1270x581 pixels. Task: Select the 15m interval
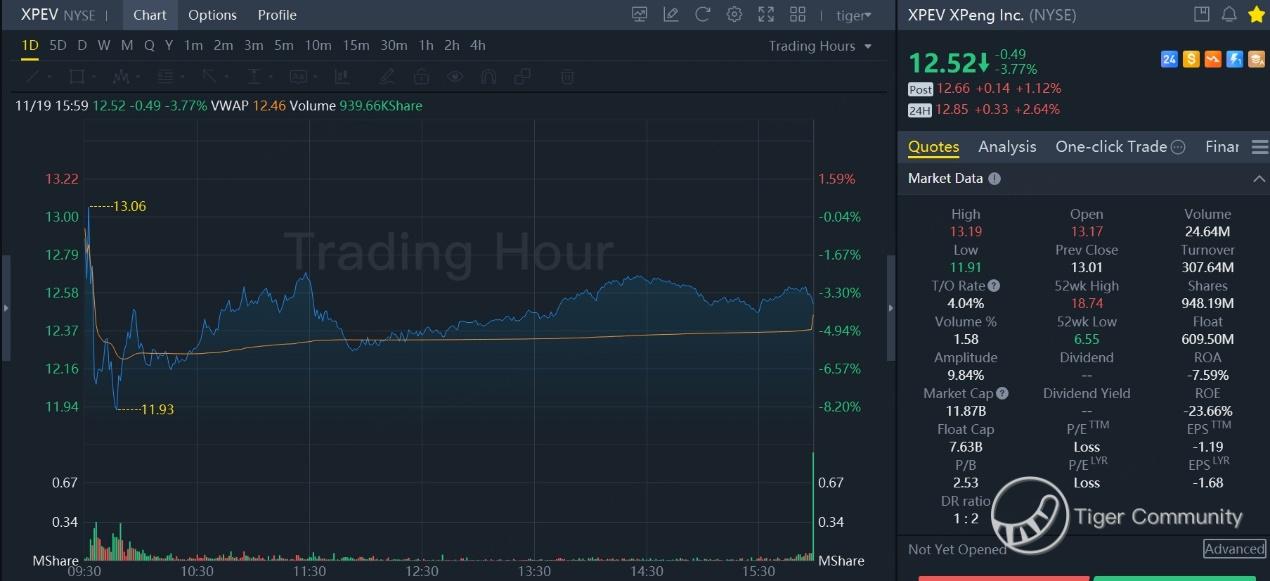tap(356, 46)
